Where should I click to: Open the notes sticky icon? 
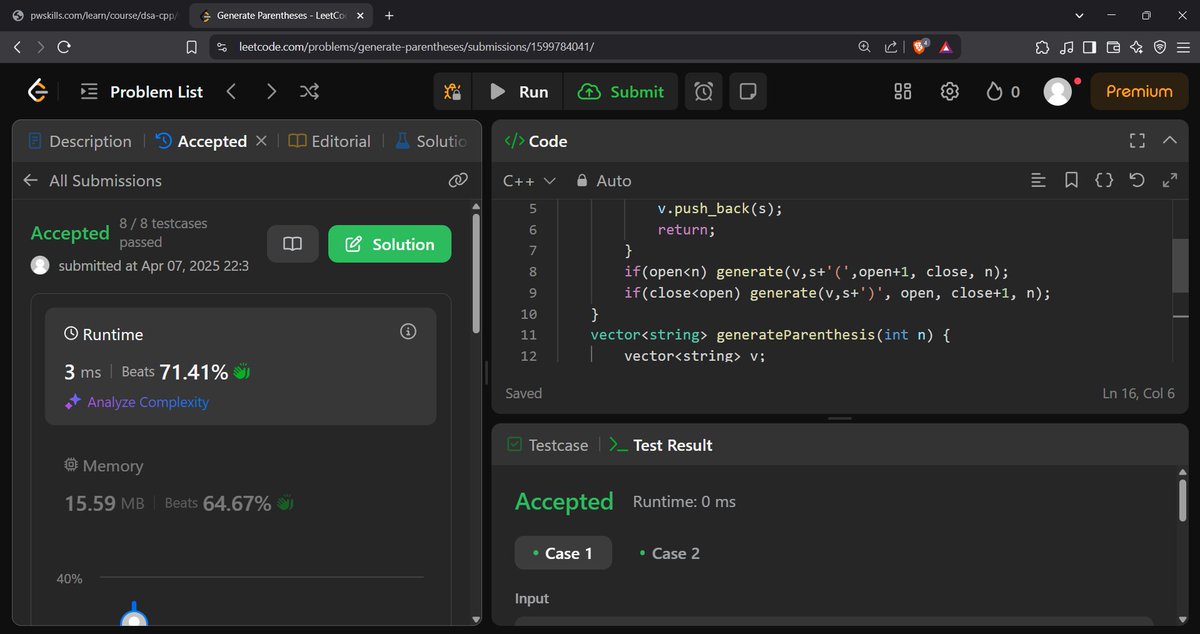(747, 92)
